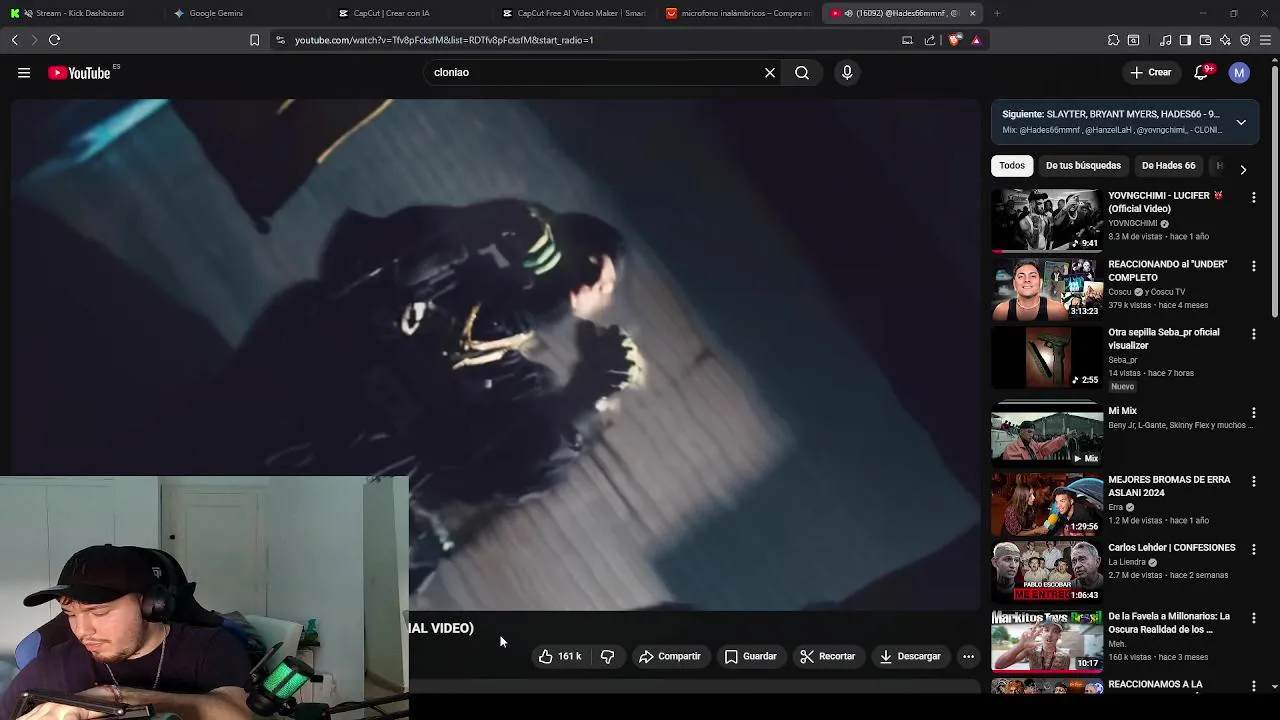The width and height of the screenshot is (1280, 720).
Task: Open options for De la Favela a Millonarios
Action: [1254, 618]
